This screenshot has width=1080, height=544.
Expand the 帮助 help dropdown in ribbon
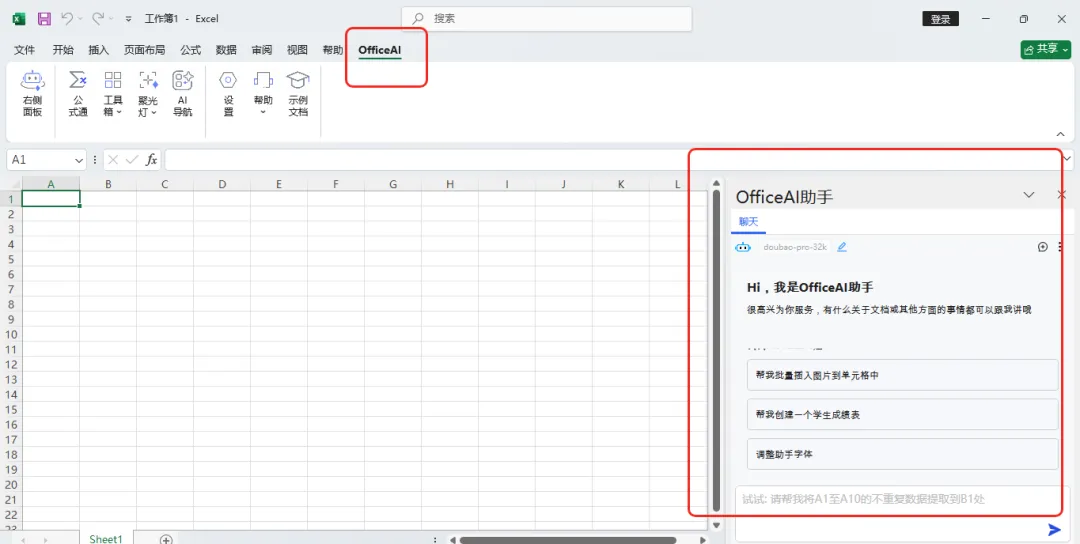coord(263,93)
